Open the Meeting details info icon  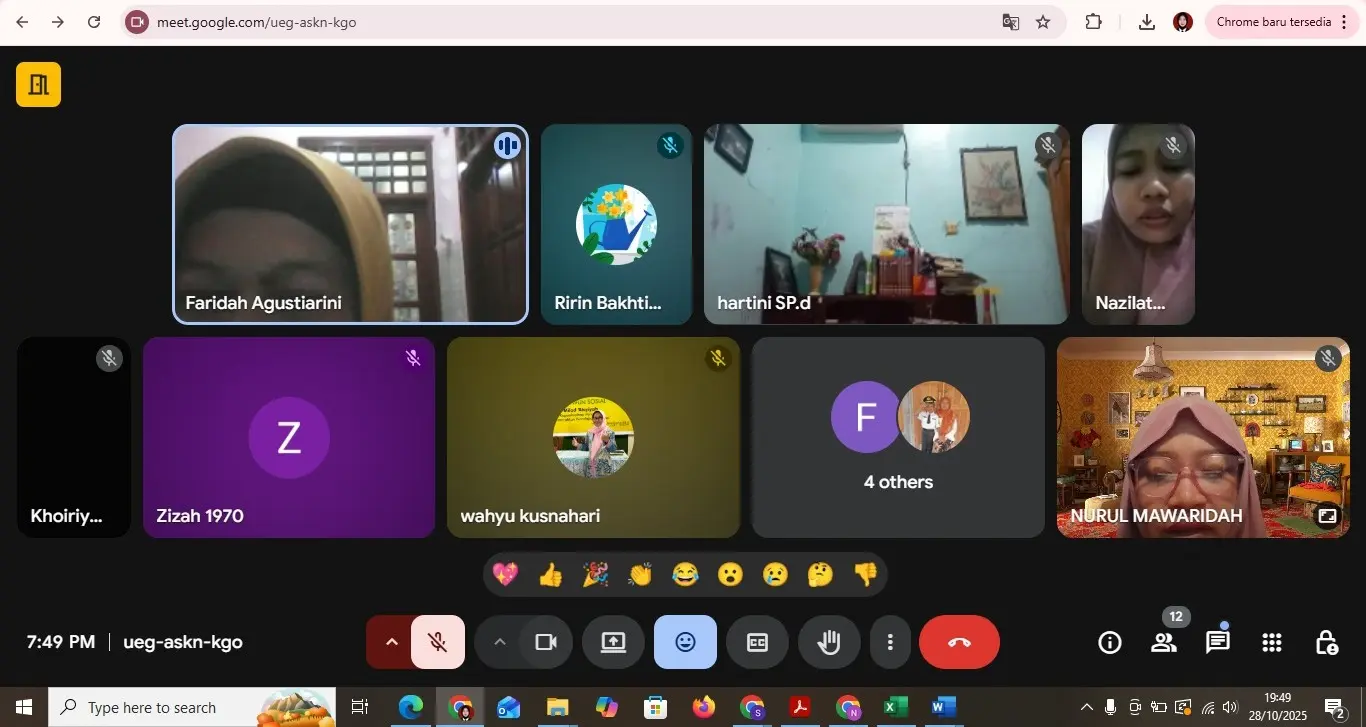(x=1109, y=642)
